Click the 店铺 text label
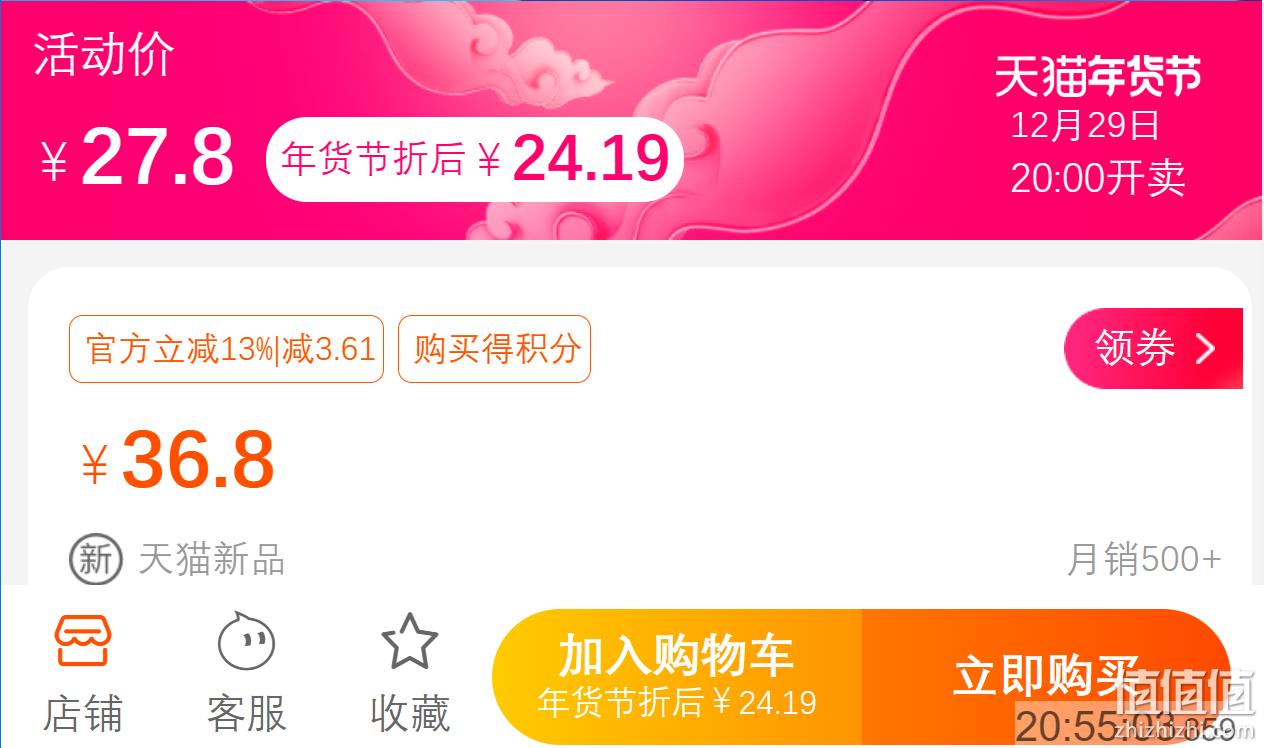Image resolution: width=1264 pixels, height=748 pixels. point(83,714)
